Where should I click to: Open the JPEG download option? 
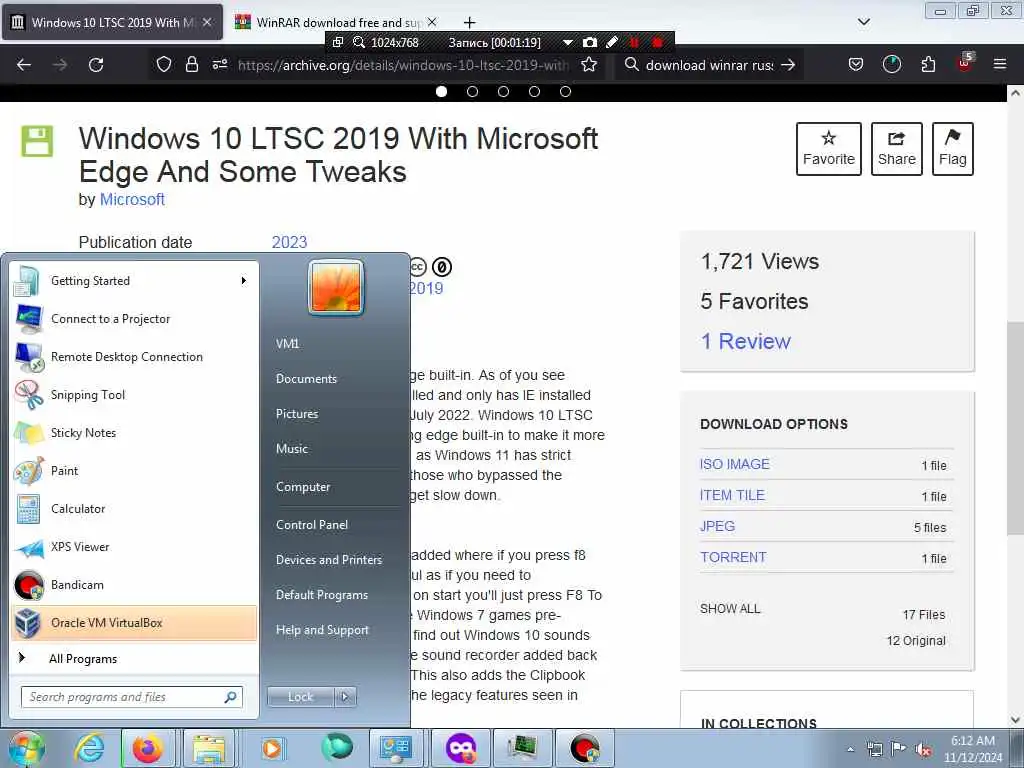point(717,526)
